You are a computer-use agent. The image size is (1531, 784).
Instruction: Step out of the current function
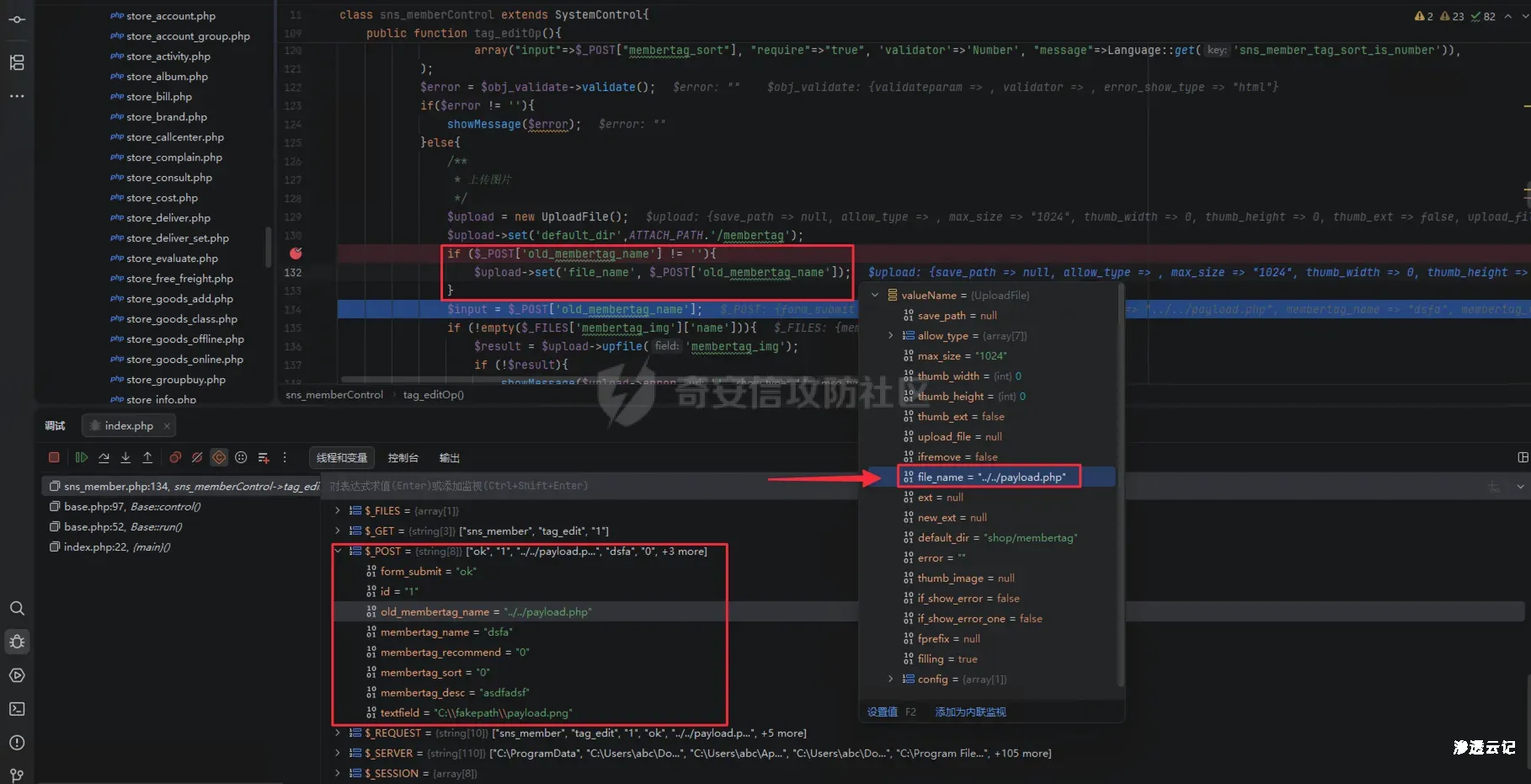point(147,457)
